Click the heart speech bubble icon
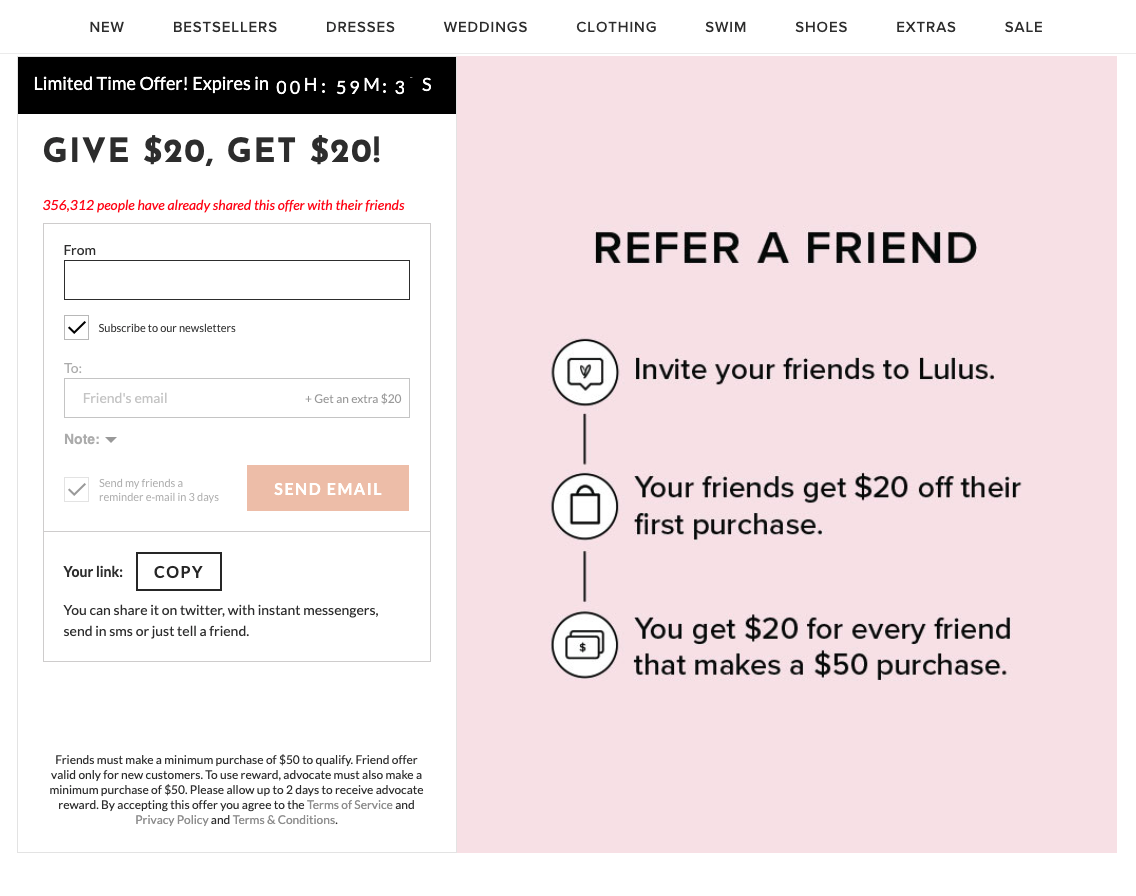The height and width of the screenshot is (896, 1136). click(585, 372)
